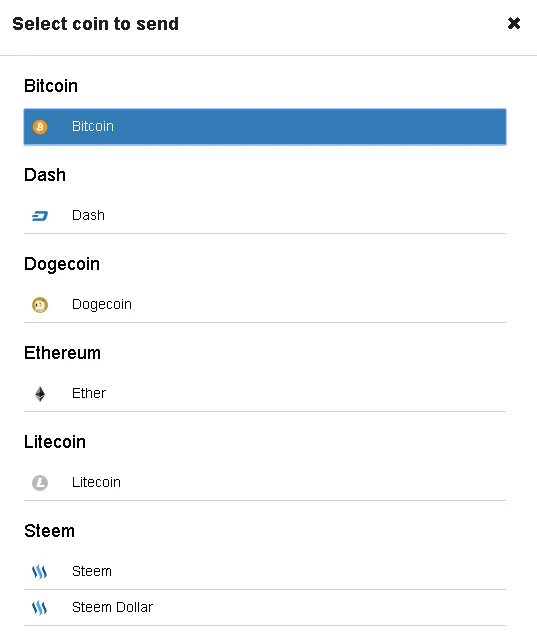Click the Ethereum group heading
Screen dimensions: 537x632
click(62, 353)
